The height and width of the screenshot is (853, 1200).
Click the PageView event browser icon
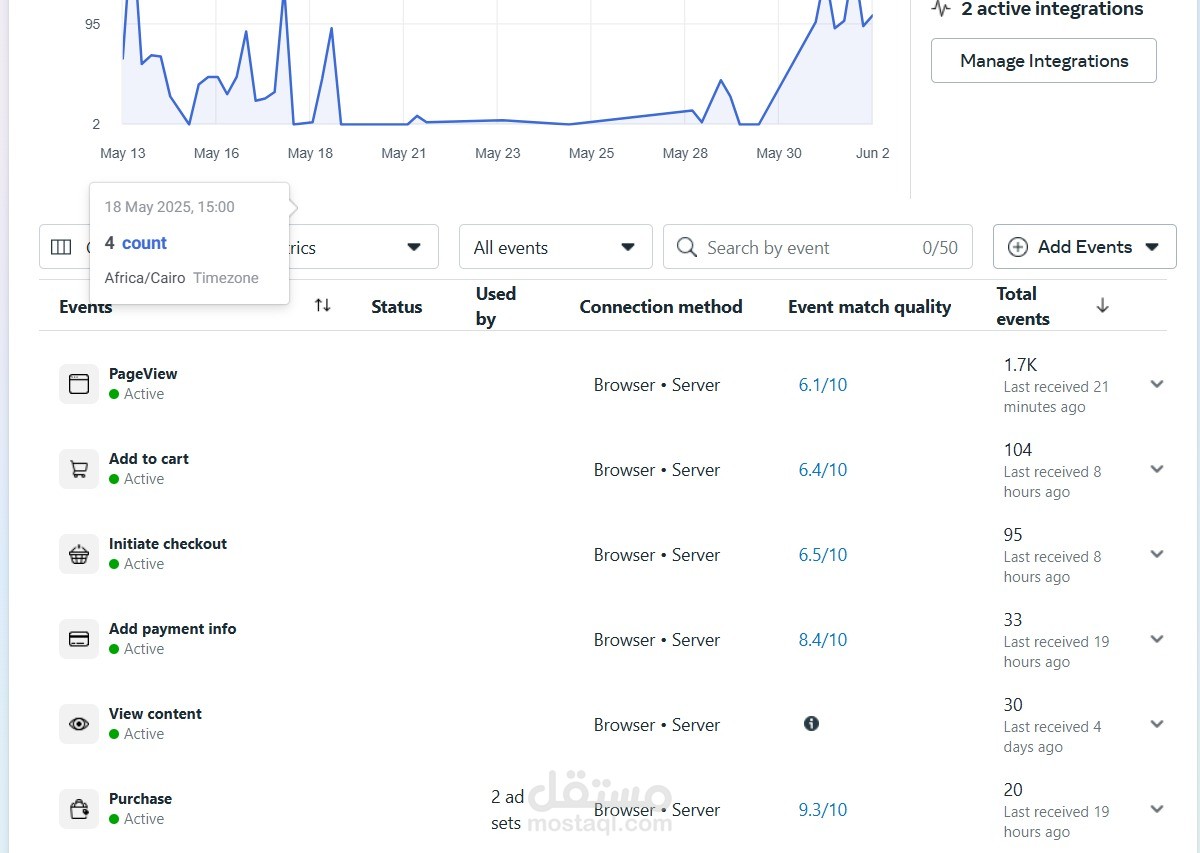point(79,384)
